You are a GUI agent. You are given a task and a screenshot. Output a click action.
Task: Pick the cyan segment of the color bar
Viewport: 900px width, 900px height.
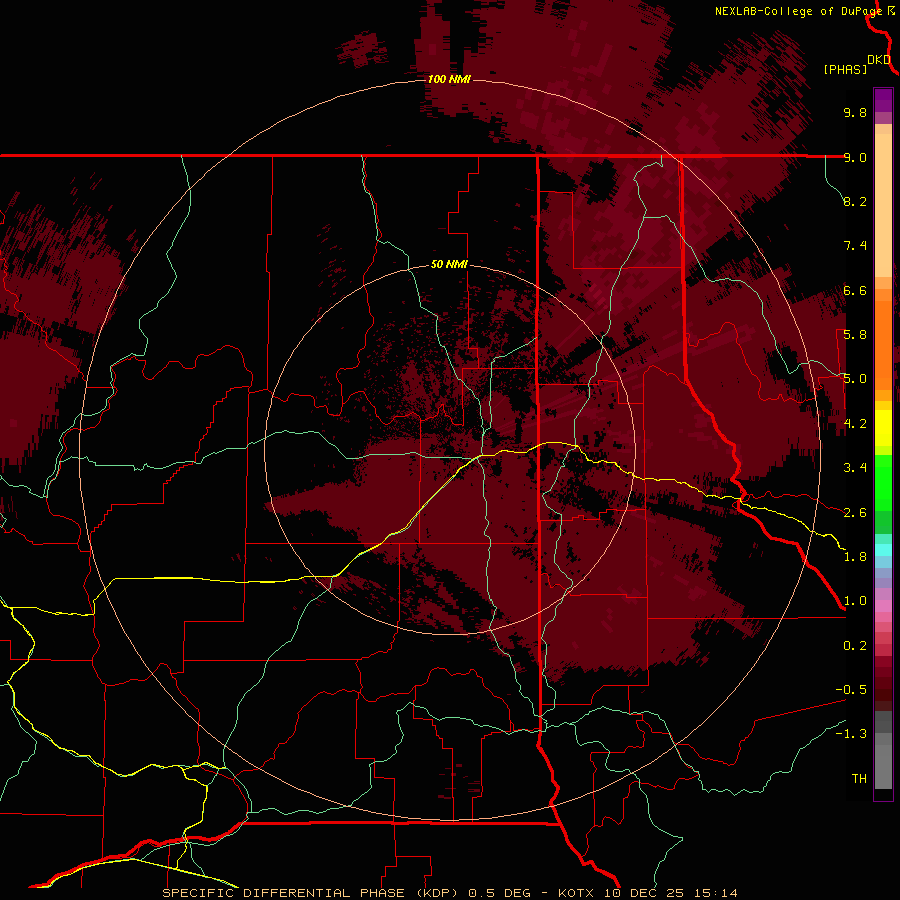click(883, 550)
